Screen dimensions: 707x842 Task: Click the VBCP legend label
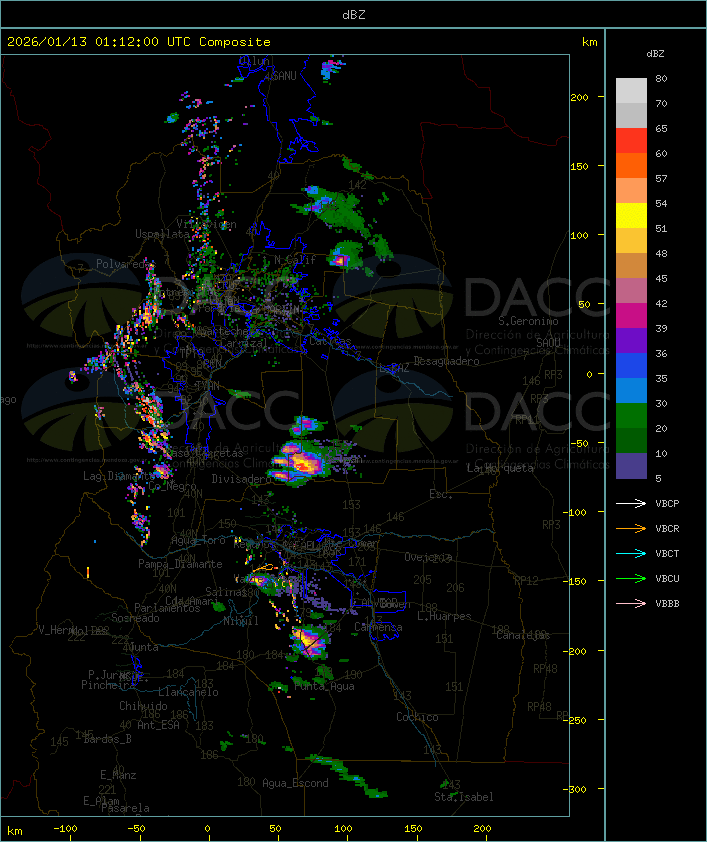(667, 503)
